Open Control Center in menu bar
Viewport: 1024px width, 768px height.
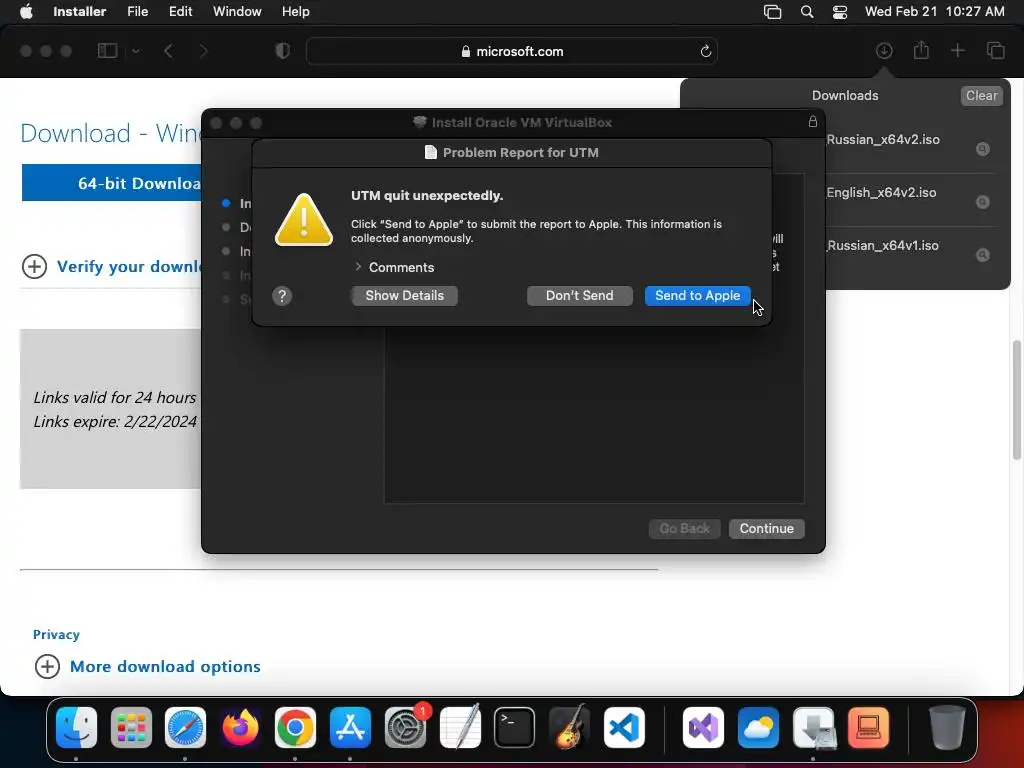840,12
